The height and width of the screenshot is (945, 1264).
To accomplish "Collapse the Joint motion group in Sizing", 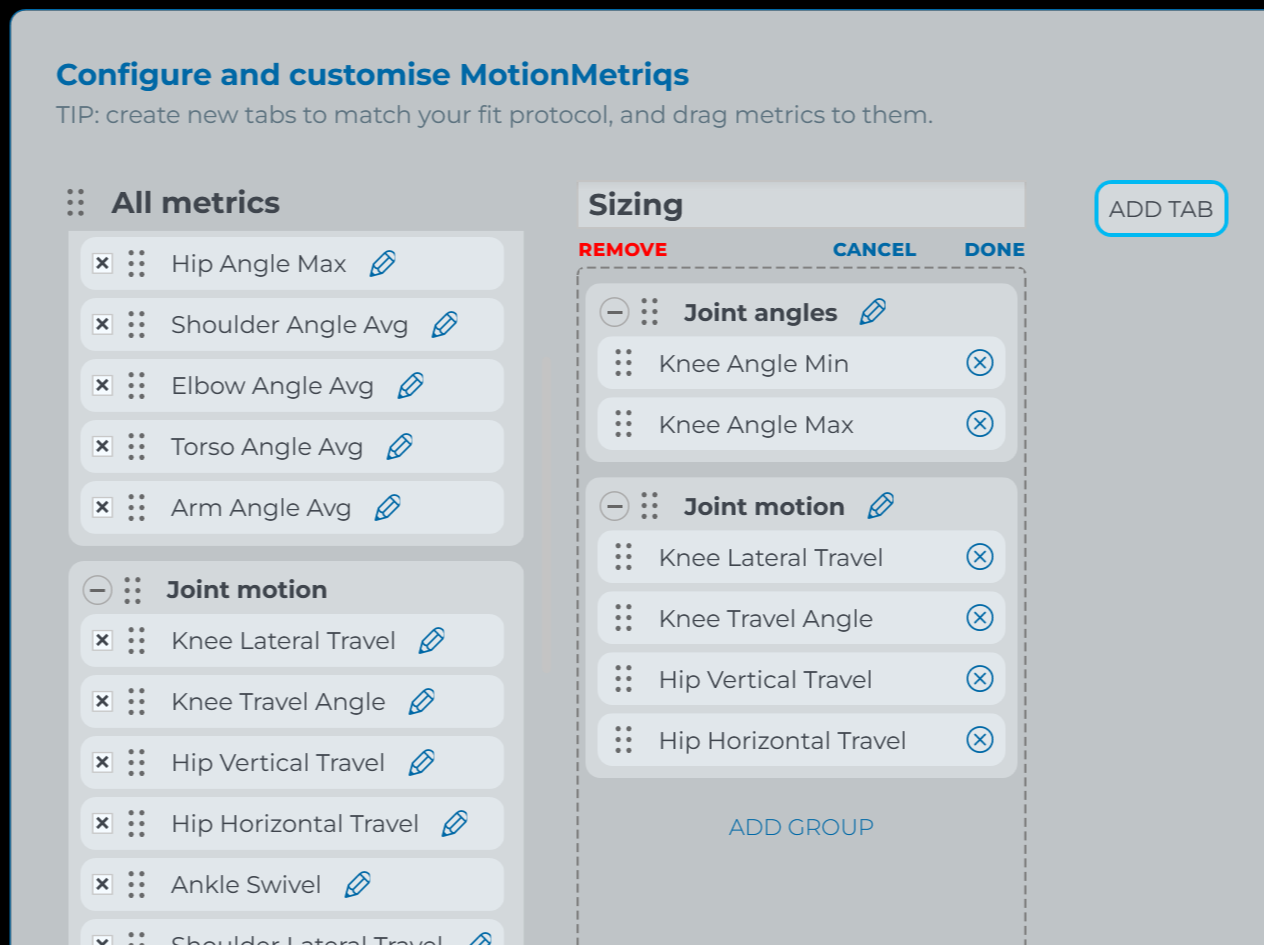I will coord(614,506).
